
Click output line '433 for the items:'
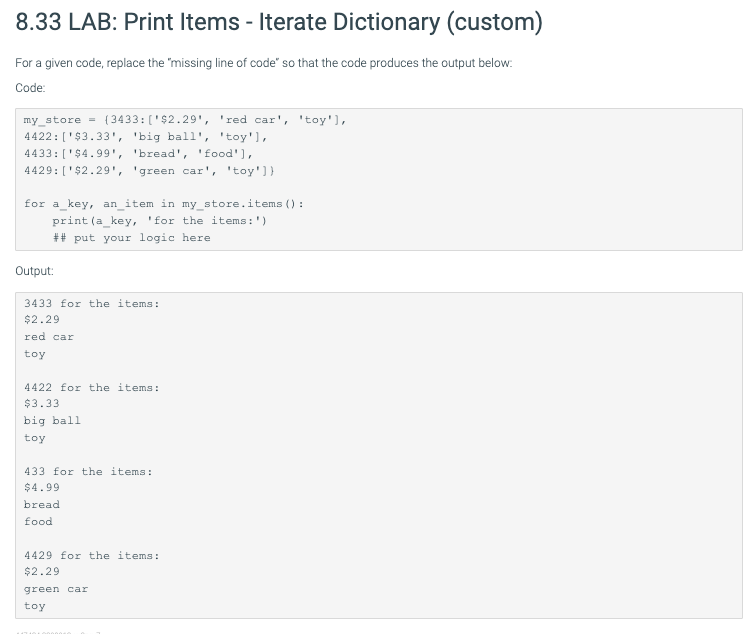point(88,472)
